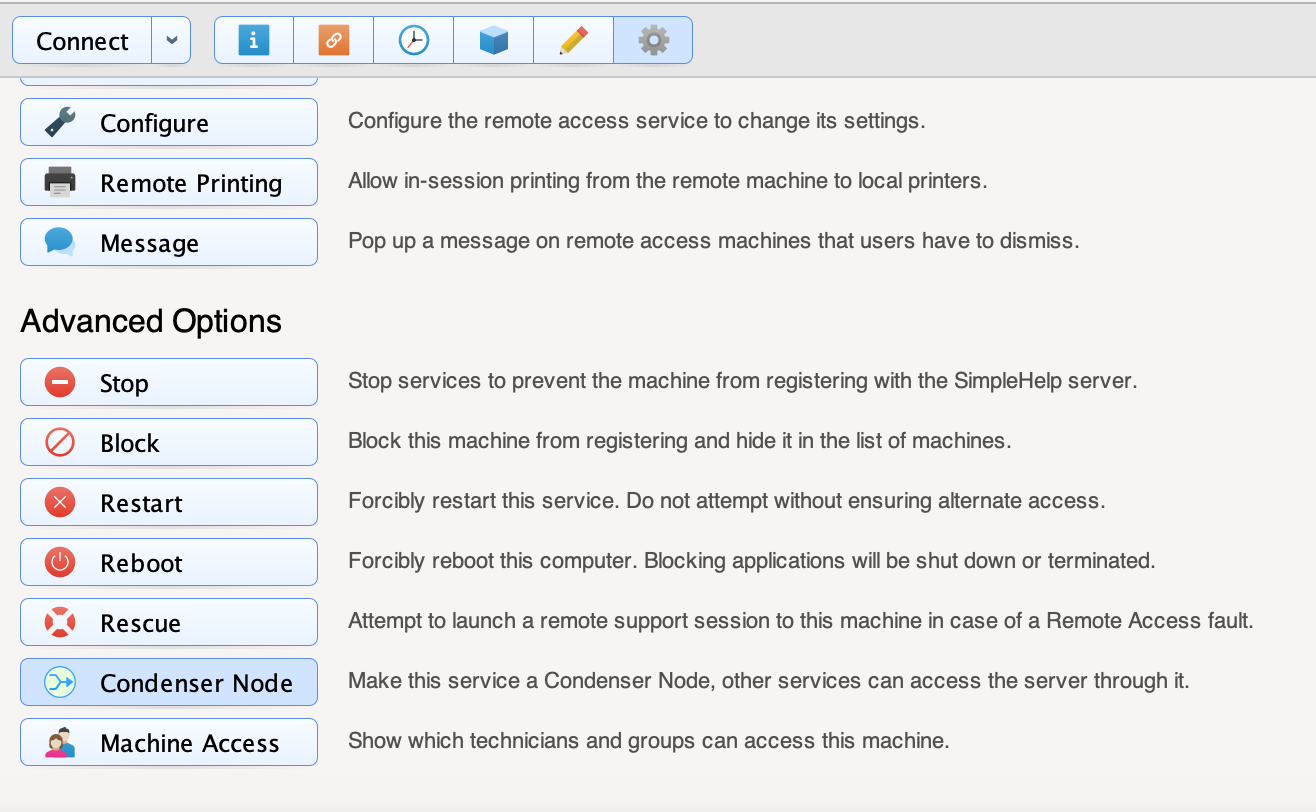Click the Connect button
The image size is (1316, 812).
click(82, 41)
